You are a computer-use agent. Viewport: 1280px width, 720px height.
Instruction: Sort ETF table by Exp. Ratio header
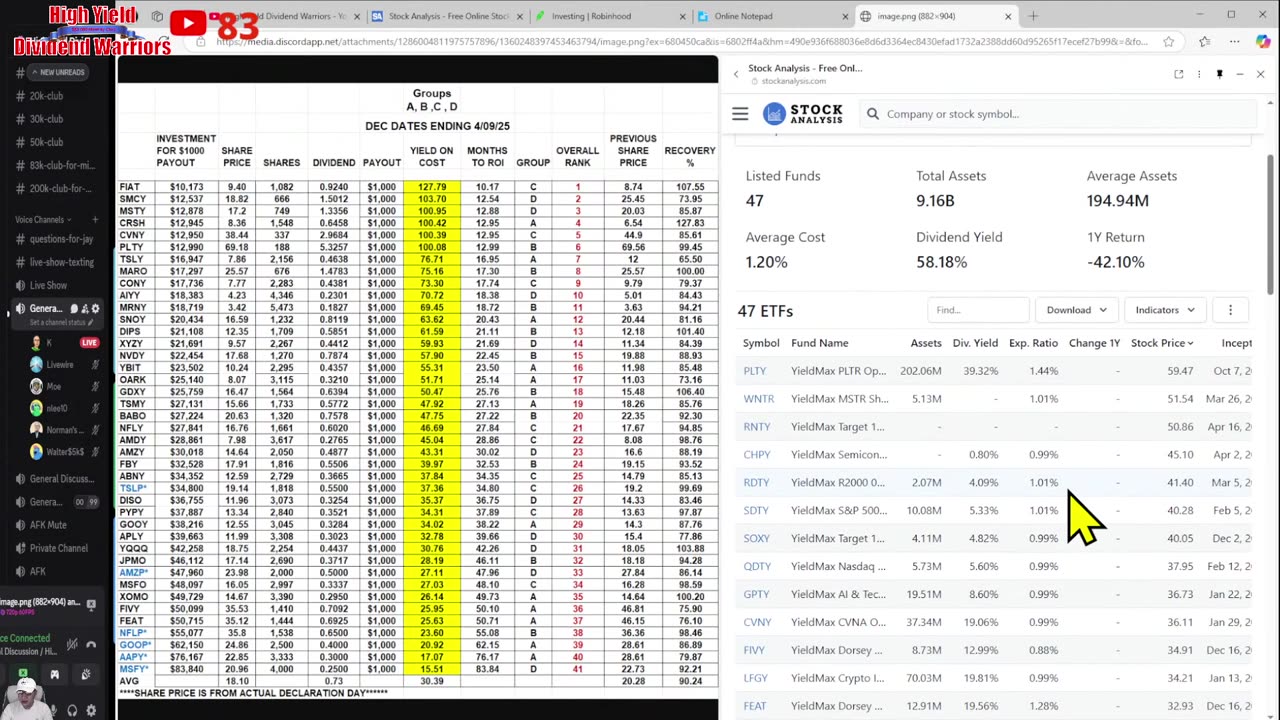[x=1033, y=343]
